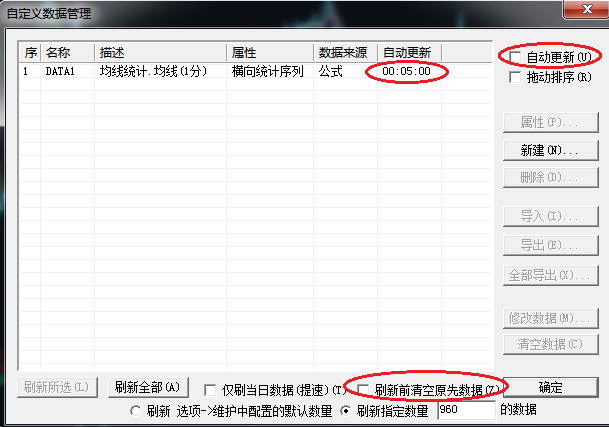Click row number 1 cell
The height and width of the screenshot is (427, 609).
(x=26, y=71)
